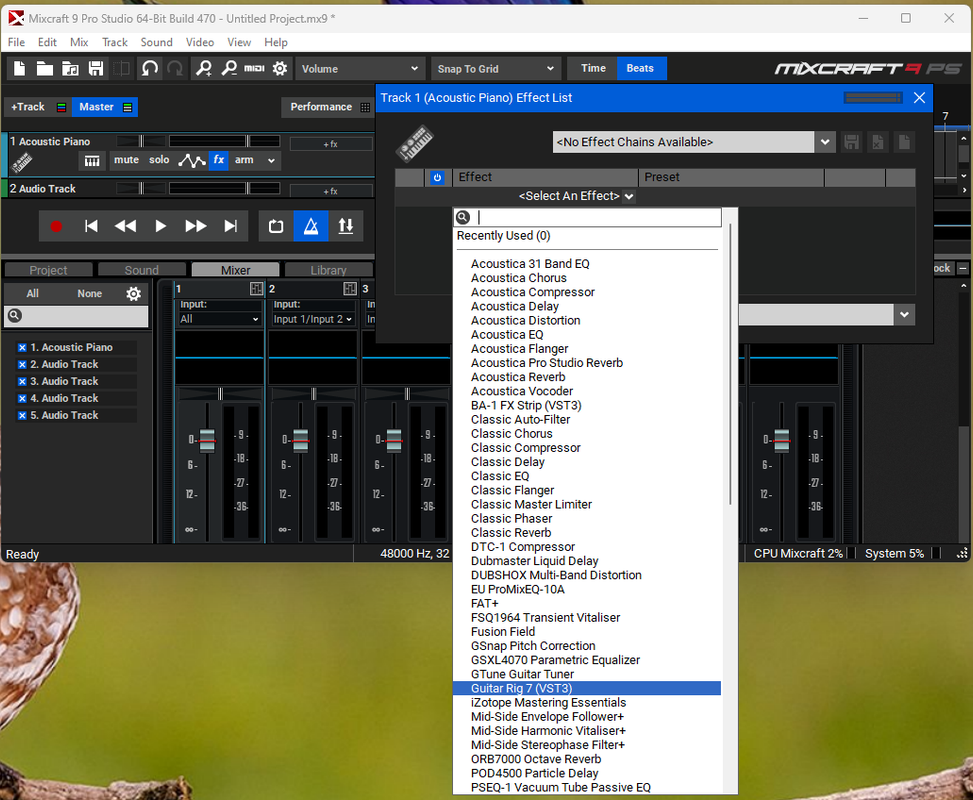Screen dimensions: 973x800
Task: Click the Zoom In magnifier icon
Action: [x=204, y=68]
